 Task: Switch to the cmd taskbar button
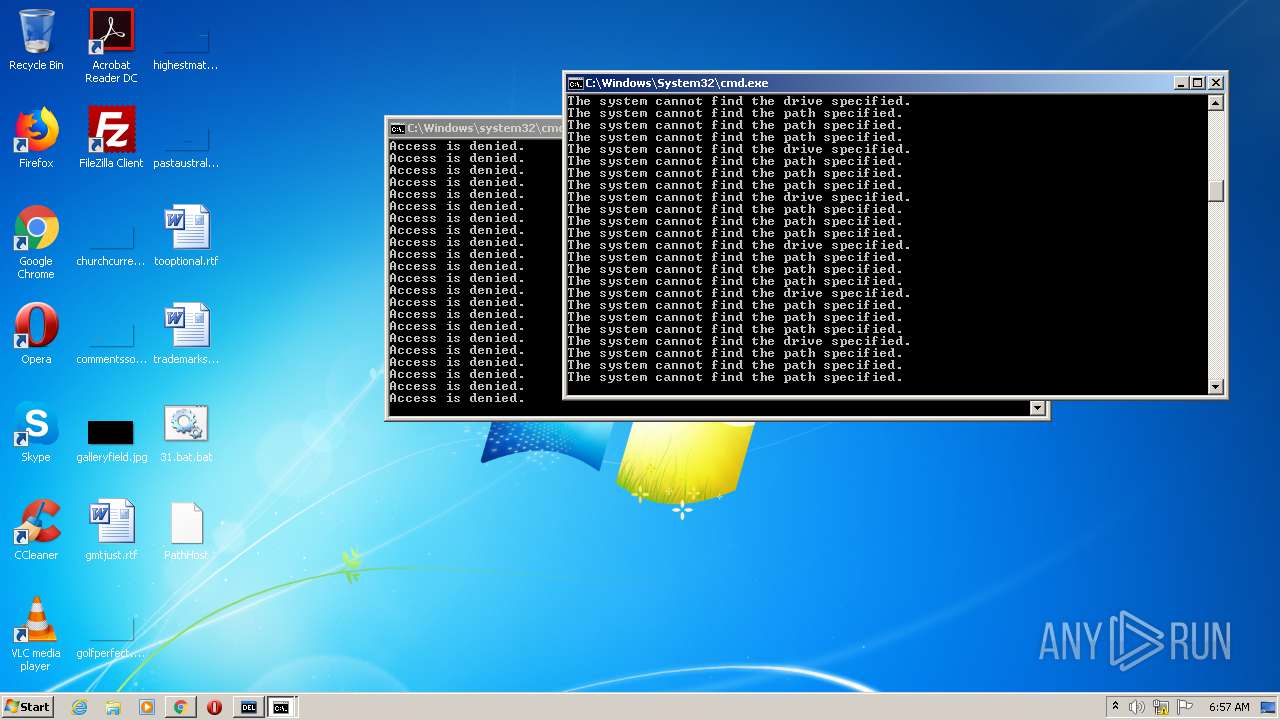tap(282, 707)
